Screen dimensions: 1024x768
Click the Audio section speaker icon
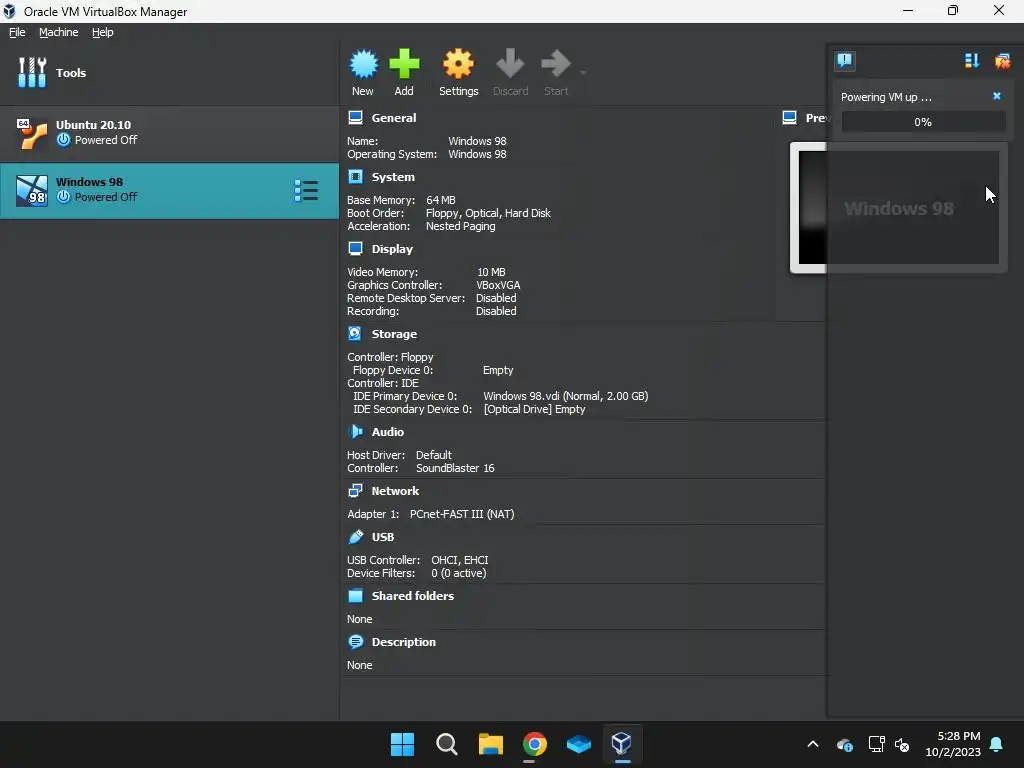355,432
